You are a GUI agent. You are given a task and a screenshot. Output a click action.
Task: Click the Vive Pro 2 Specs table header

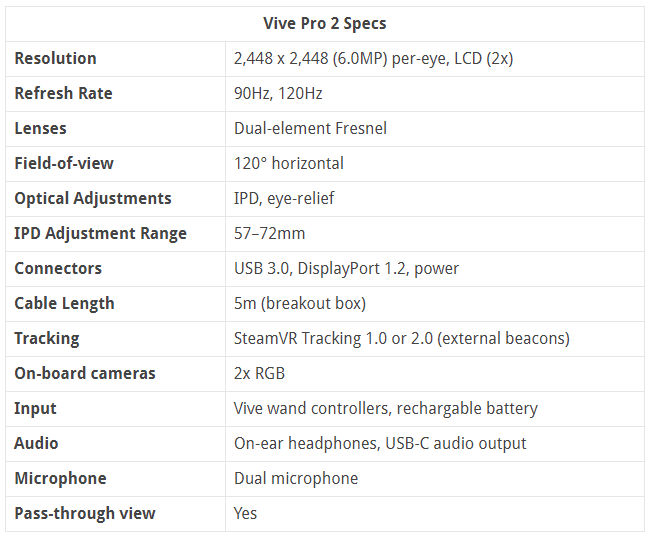coord(325,23)
